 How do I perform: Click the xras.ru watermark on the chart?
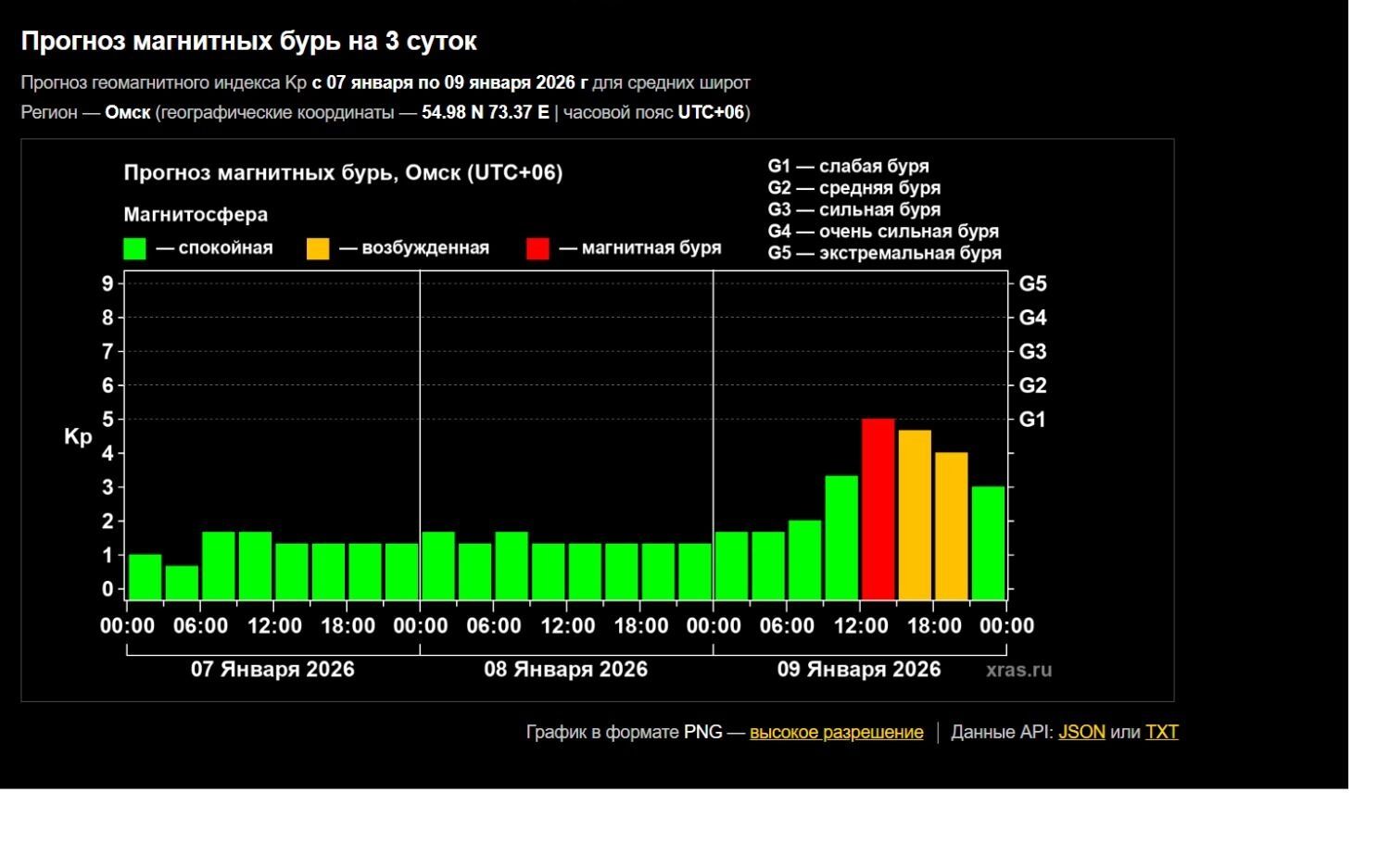click(x=1018, y=670)
